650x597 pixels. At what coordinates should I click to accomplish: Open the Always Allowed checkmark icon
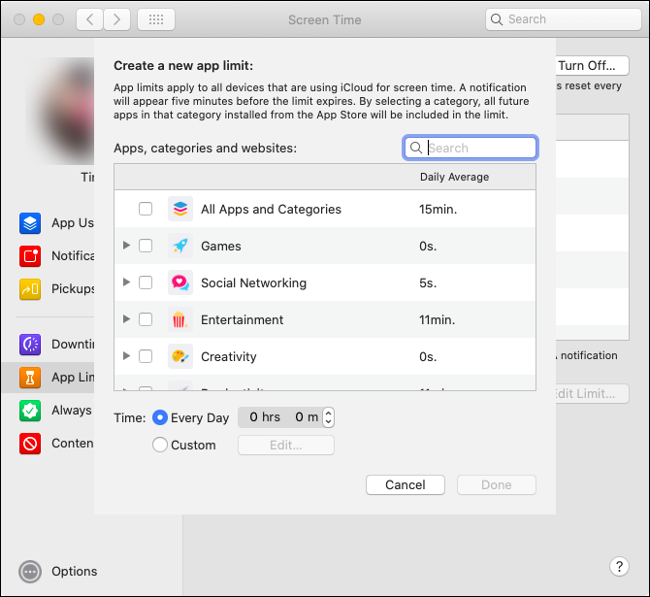pos(30,410)
